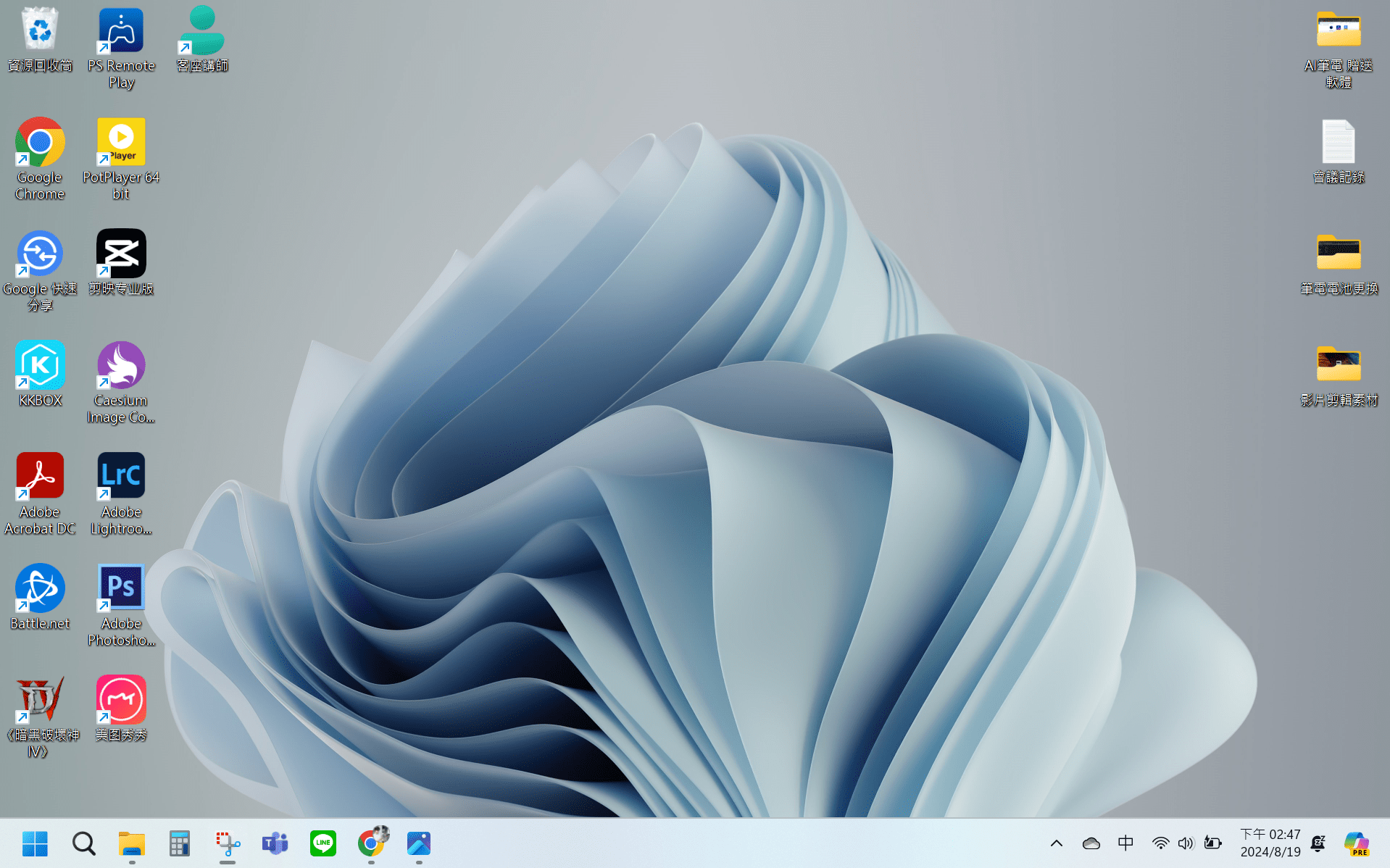Select the Recycle Bin icon
This screenshot has height=868, width=1390.
pyautogui.click(x=40, y=31)
